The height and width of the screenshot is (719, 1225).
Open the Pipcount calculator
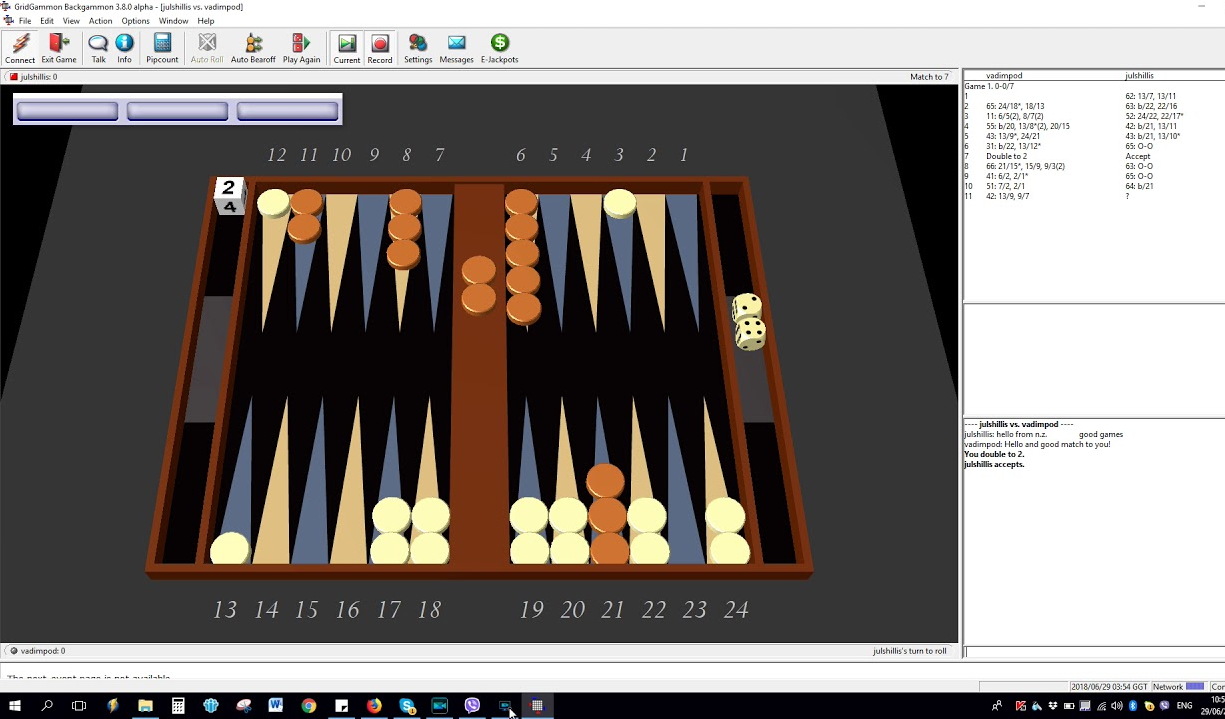(x=161, y=46)
